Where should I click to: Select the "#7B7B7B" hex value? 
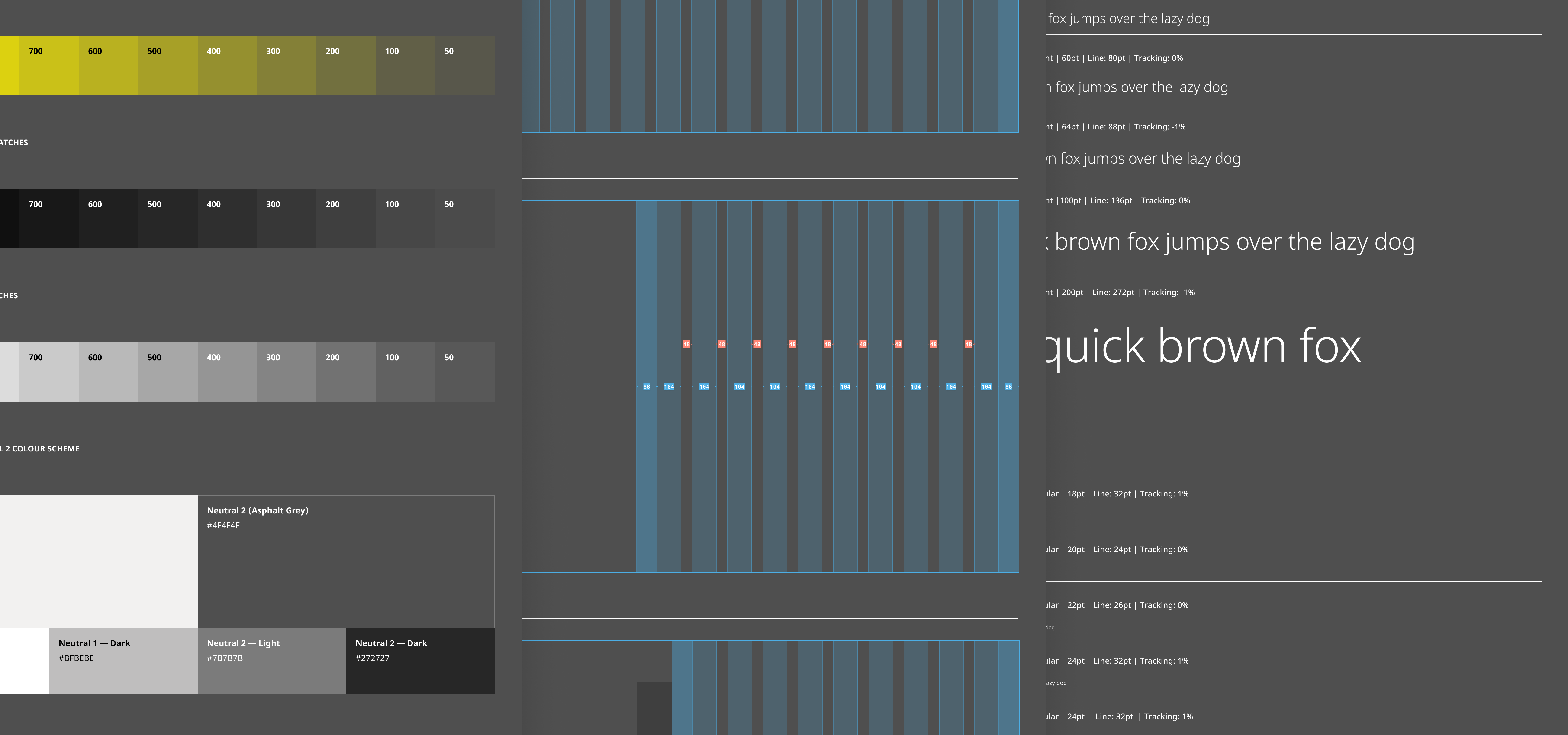pos(225,658)
